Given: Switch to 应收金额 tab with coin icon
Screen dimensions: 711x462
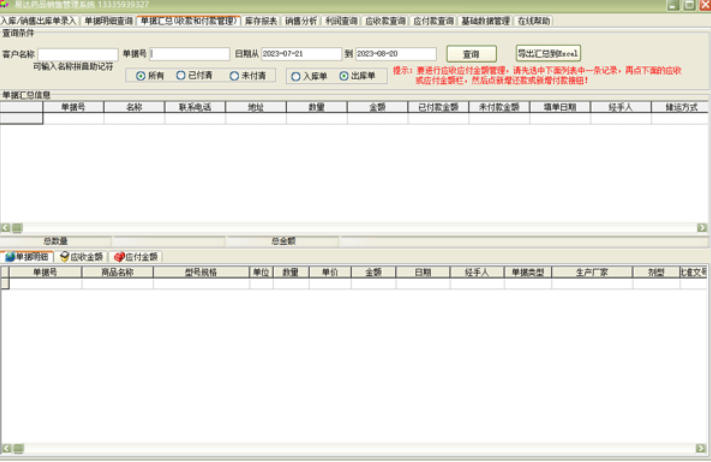Looking at the screenshot, I should pyautogui.click(x=82, y=257).
